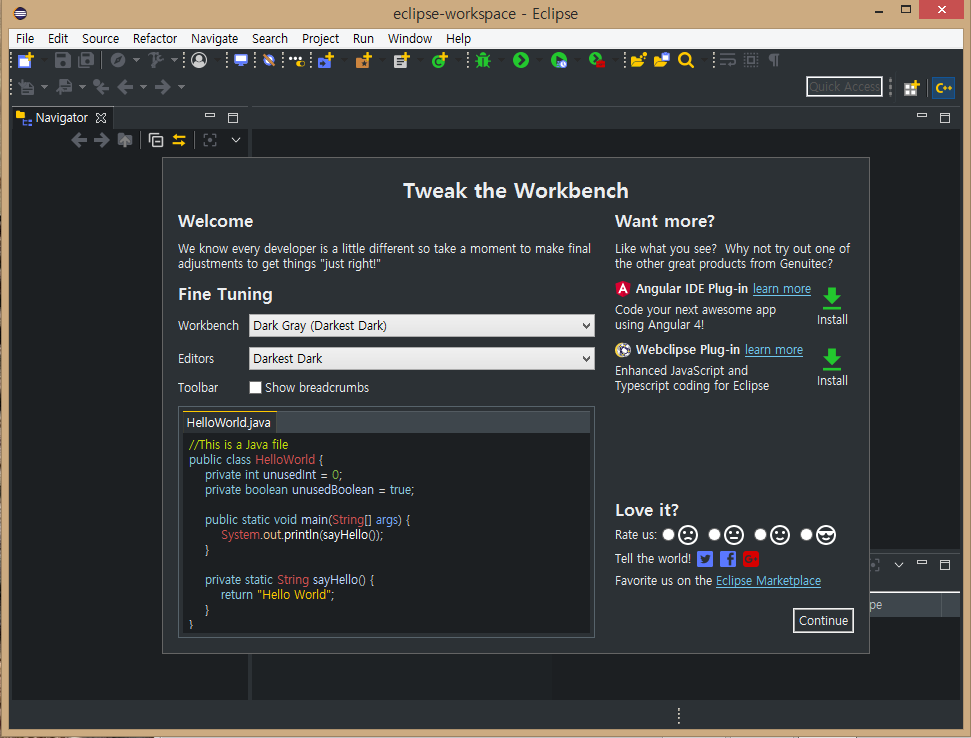Open the Navigate menu
This screenshot has width=971, height=738.
tap(214, 38)
